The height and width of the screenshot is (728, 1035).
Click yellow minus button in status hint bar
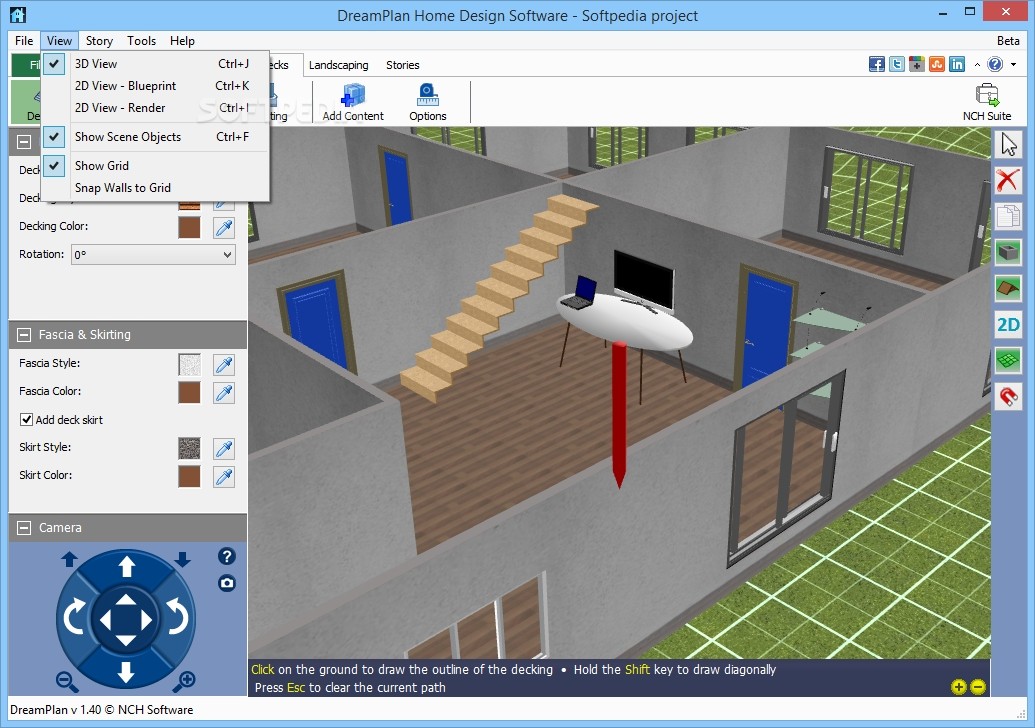978,687
